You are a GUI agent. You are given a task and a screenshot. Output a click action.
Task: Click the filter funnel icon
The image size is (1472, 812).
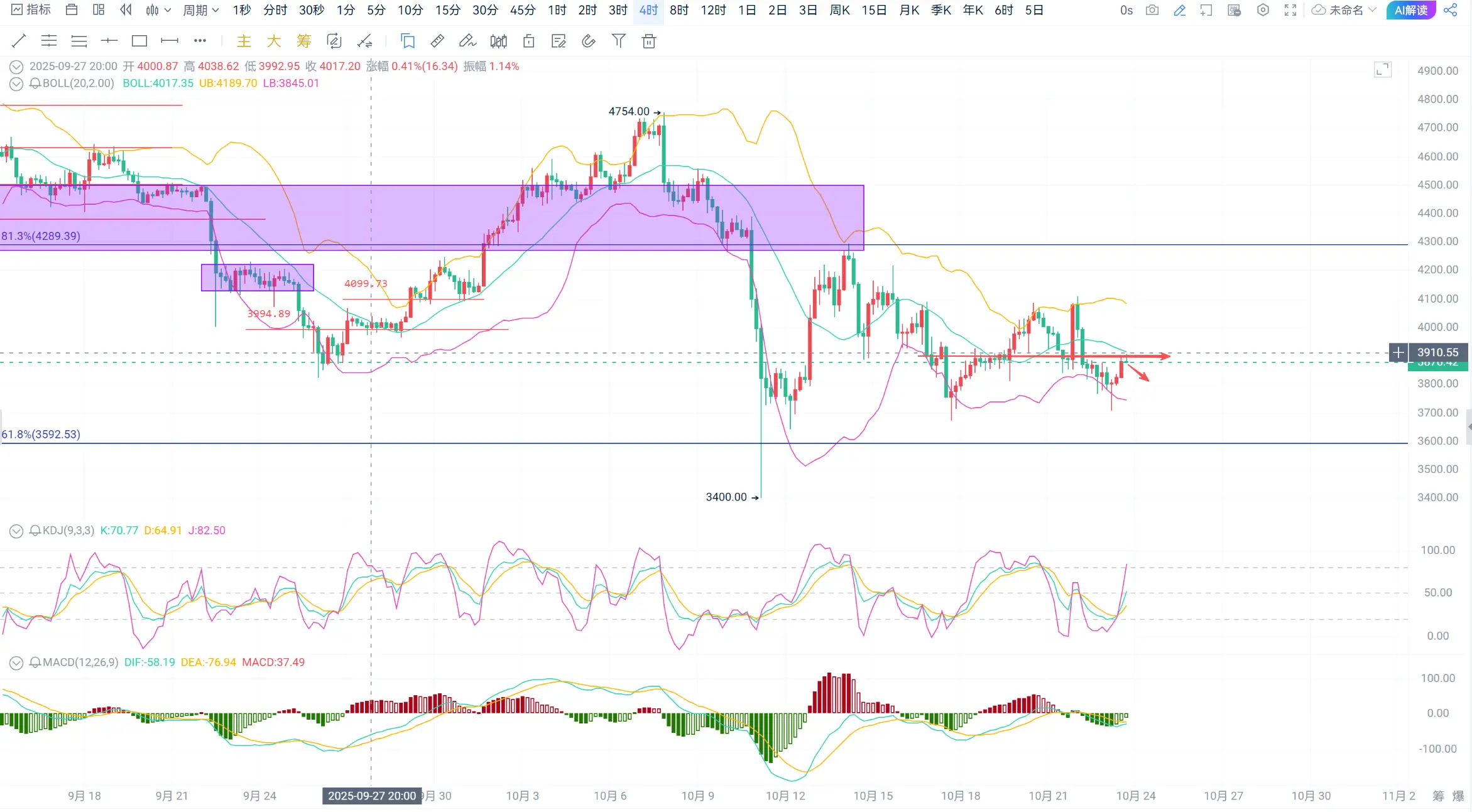[x=618, y=41]
